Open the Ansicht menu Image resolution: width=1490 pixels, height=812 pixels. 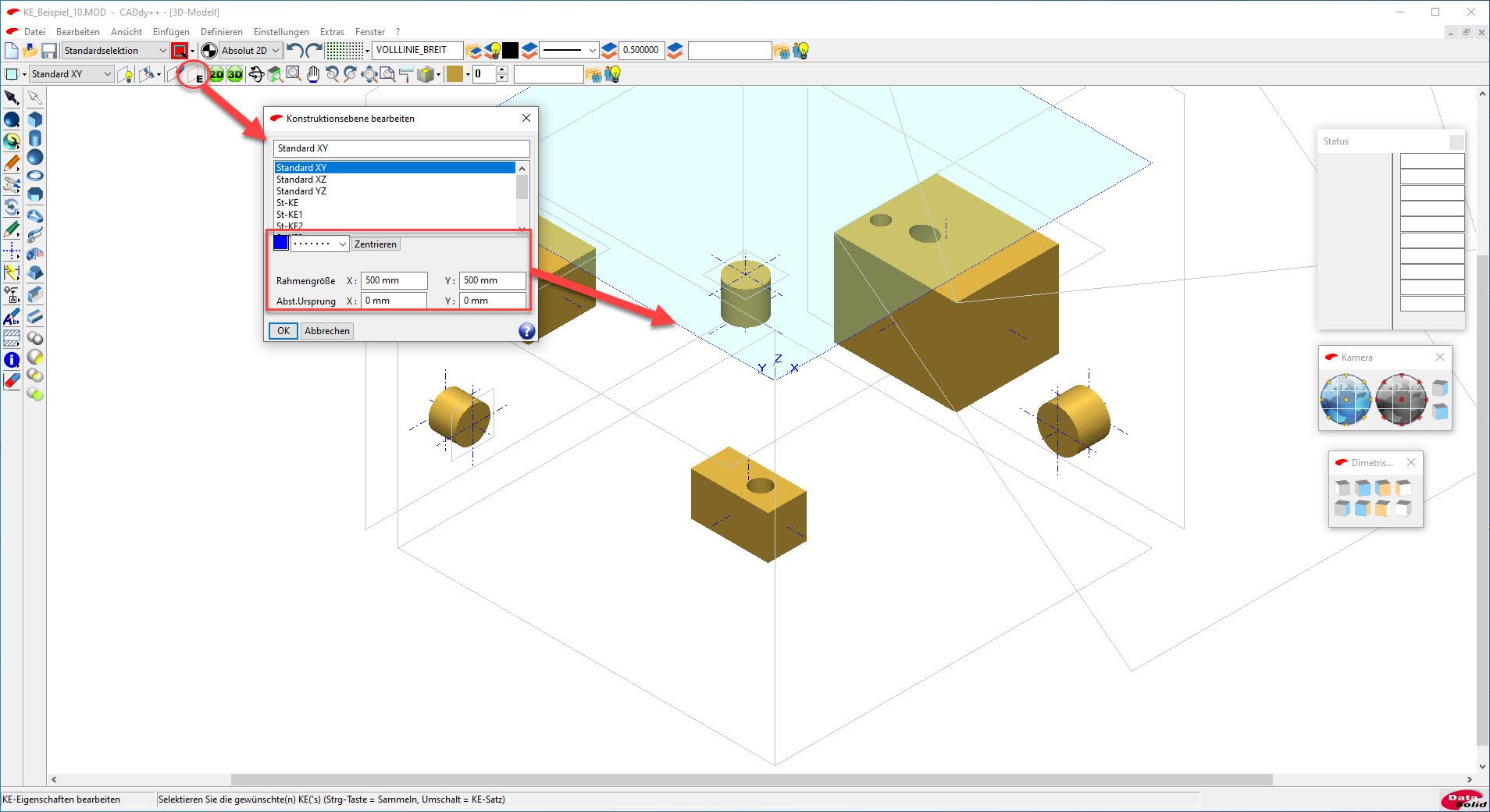tap(127, 32)
